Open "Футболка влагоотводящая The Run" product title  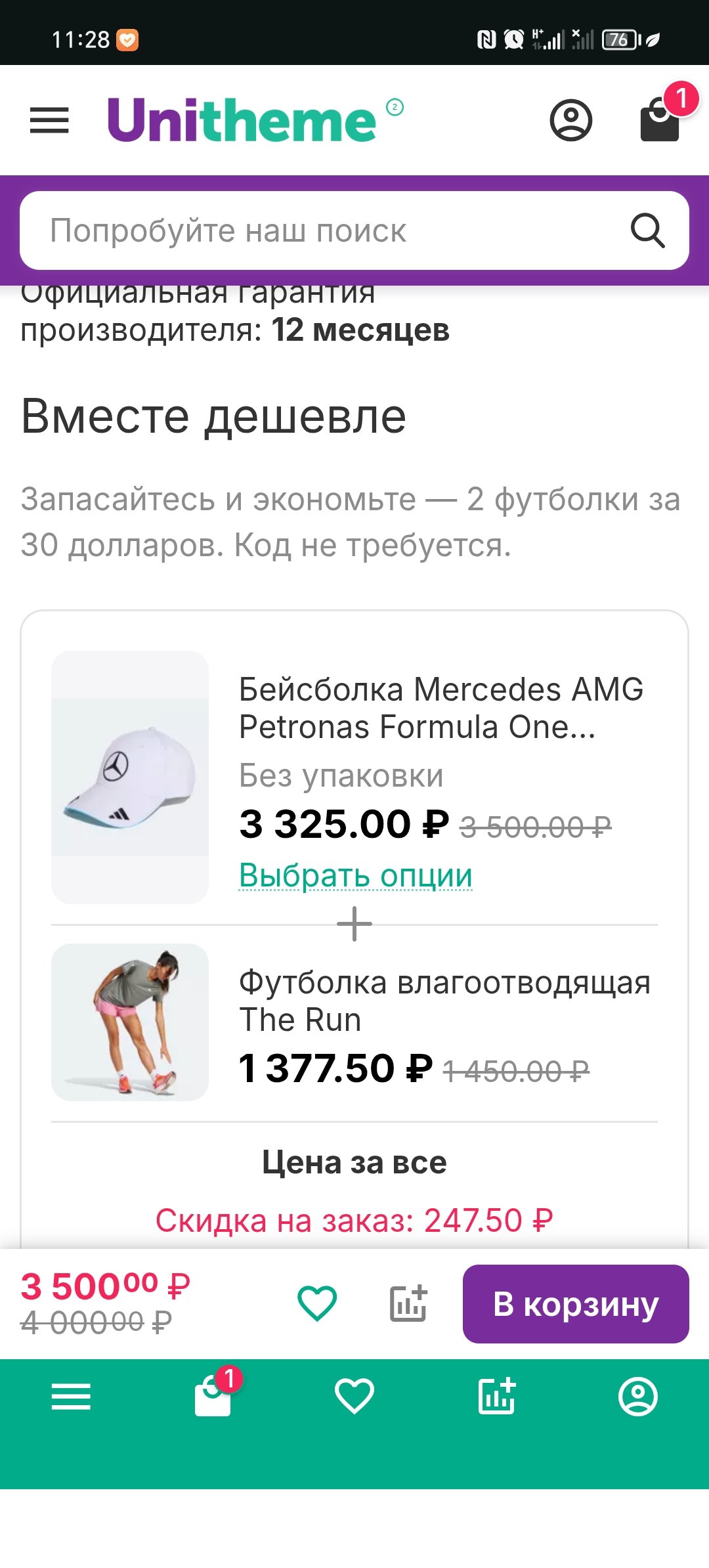(x=444, y=1001)
